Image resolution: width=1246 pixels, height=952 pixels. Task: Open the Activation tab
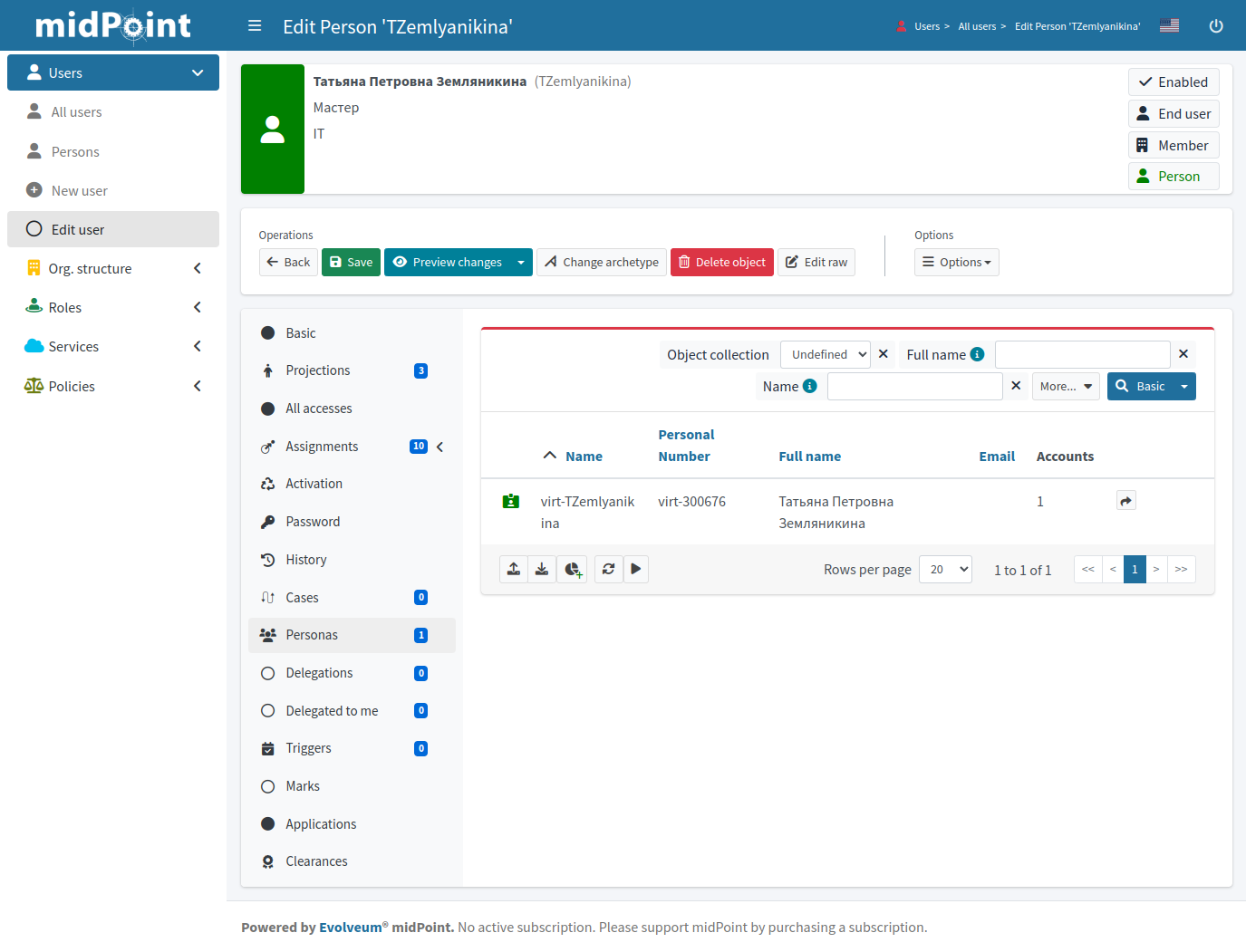(352, 484)
